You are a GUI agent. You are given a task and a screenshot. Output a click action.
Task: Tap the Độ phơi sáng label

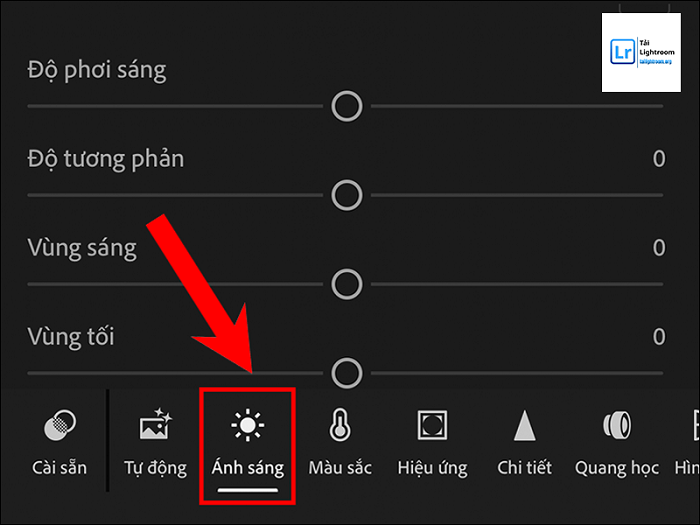click(97, 70)
